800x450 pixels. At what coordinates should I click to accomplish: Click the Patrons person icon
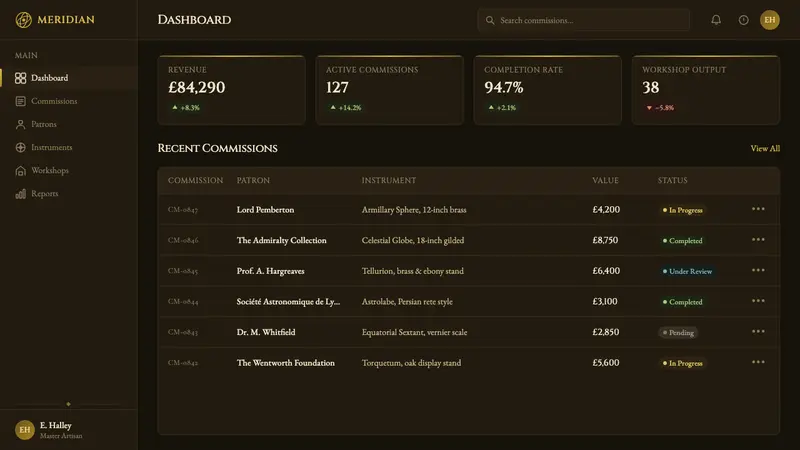[x=20, y=124]
